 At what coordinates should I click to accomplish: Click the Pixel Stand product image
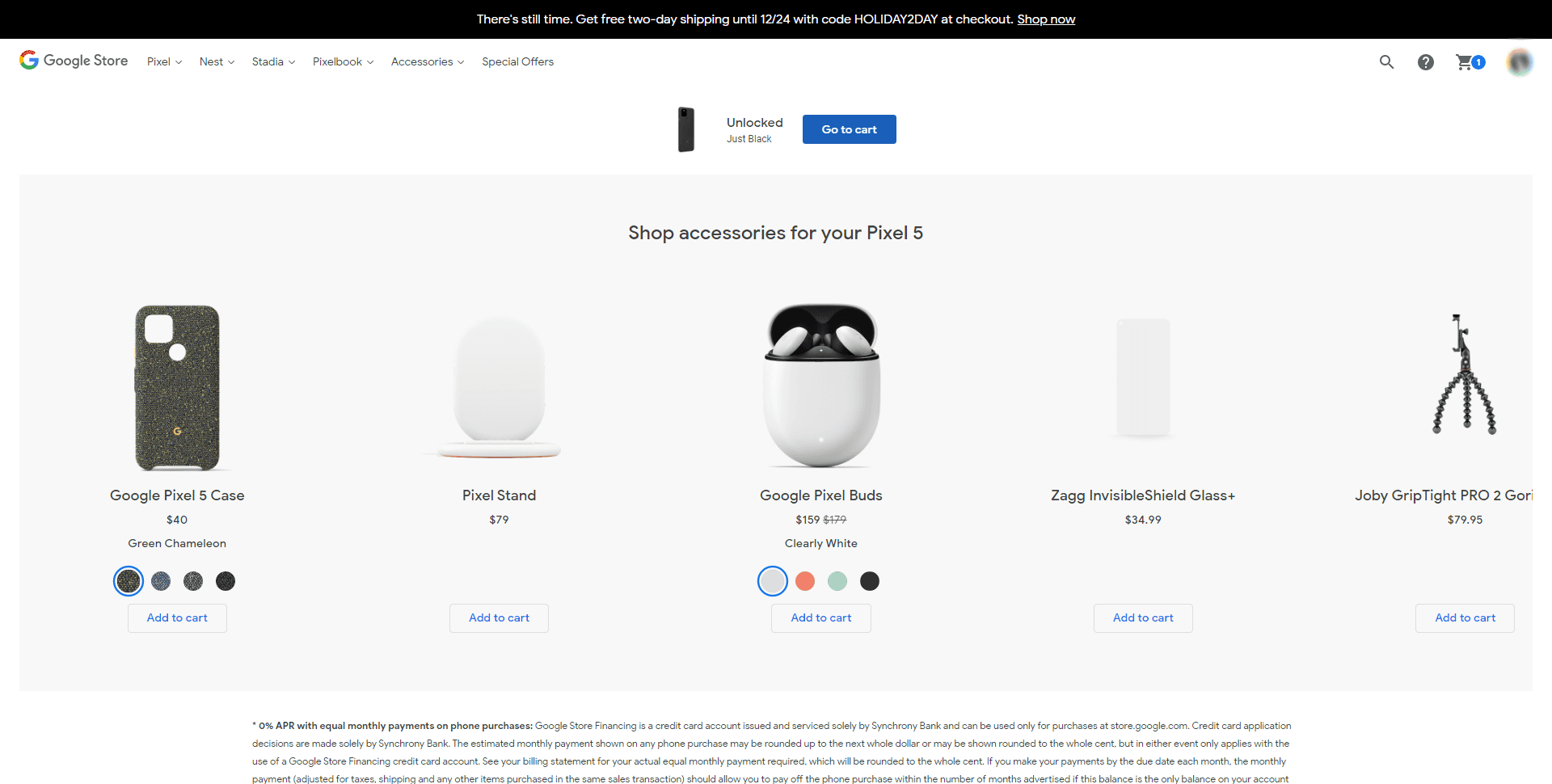500,386
